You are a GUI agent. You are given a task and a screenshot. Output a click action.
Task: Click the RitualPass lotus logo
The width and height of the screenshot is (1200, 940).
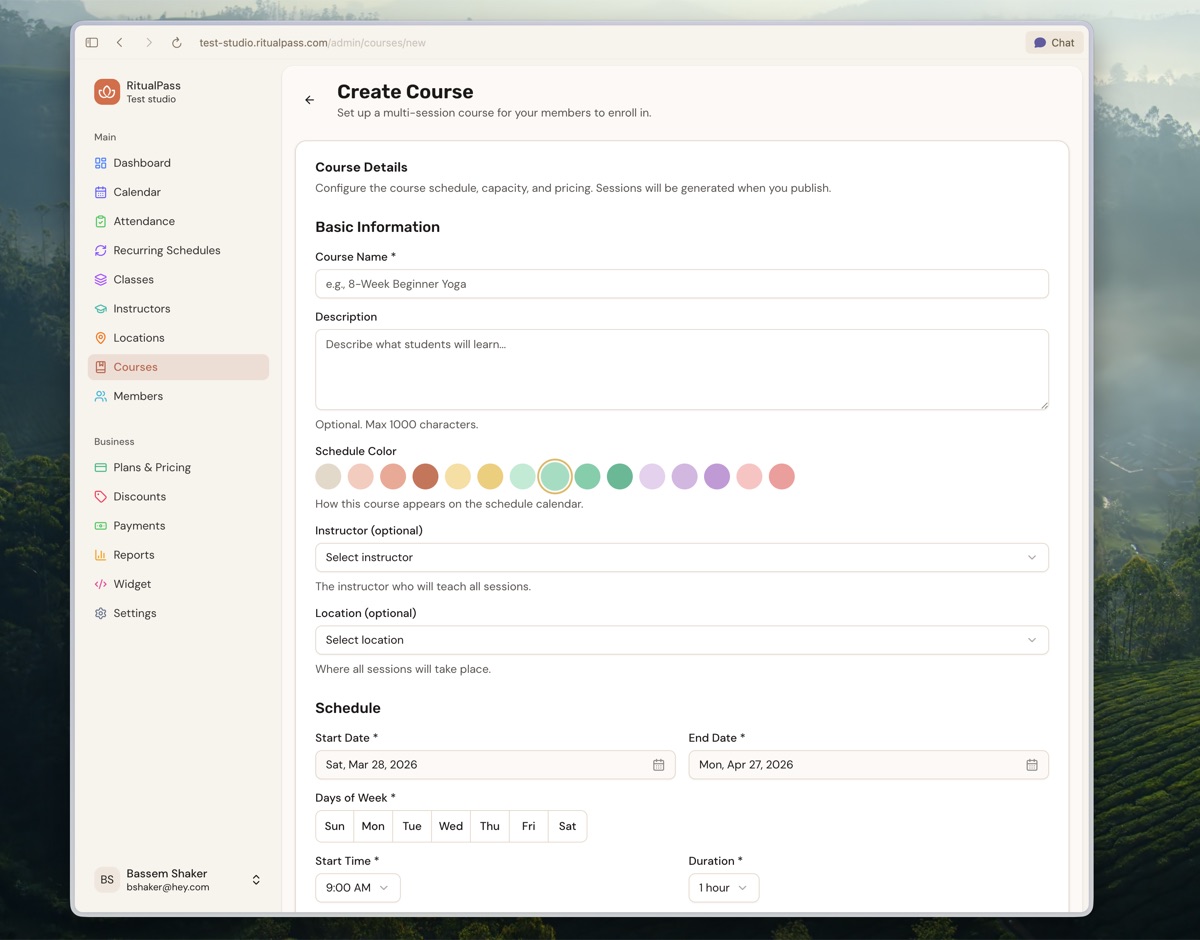point(107,92)
